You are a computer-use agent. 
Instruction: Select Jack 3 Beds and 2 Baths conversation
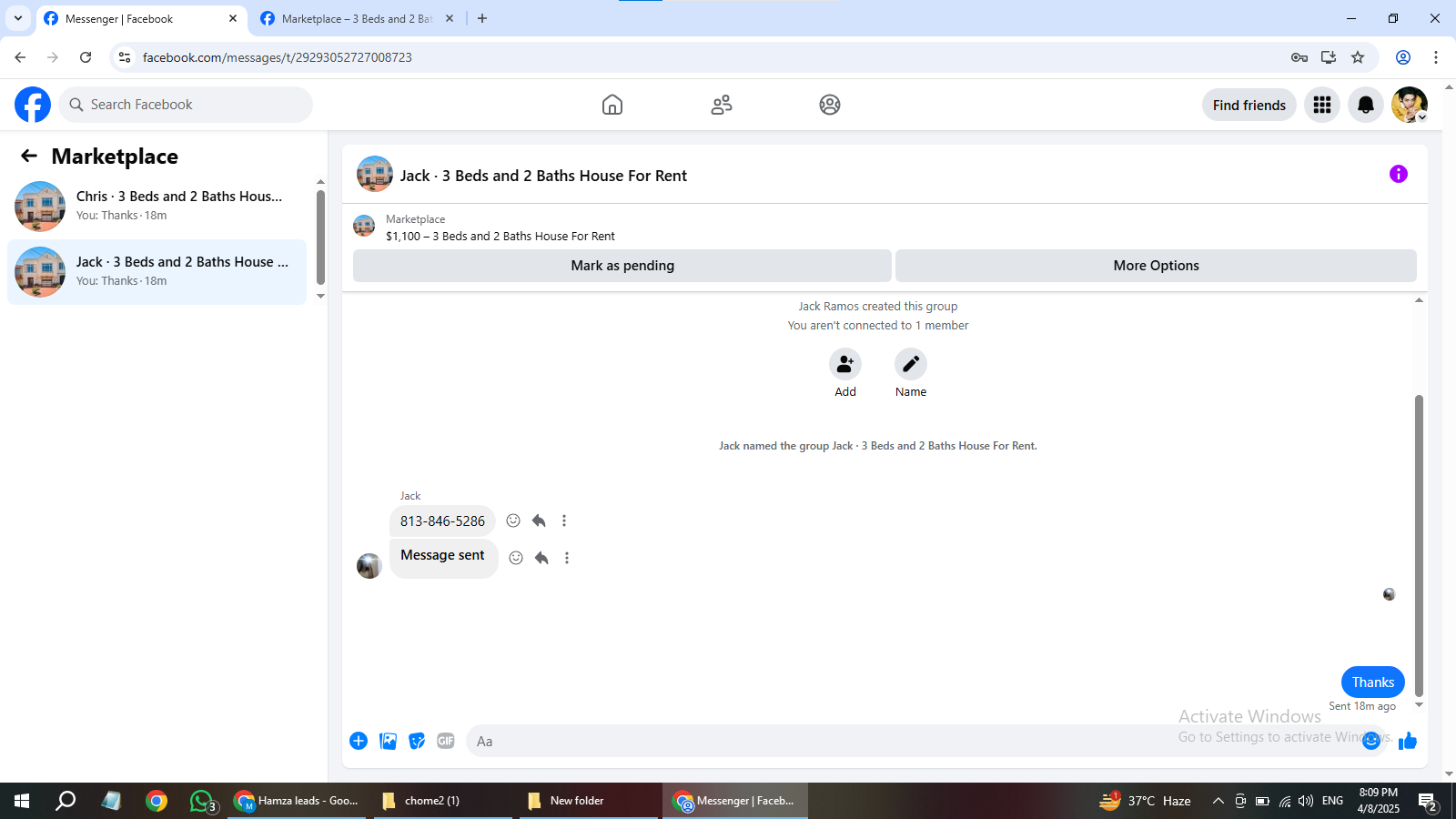157,272
